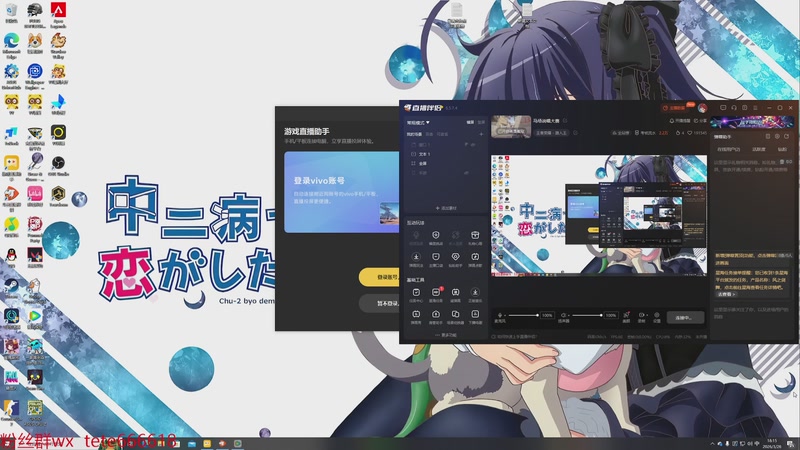Screen dimensions: 800x450
Task: Switch to the 活跃度 tab in 弹幕助手
Action: 759,149
